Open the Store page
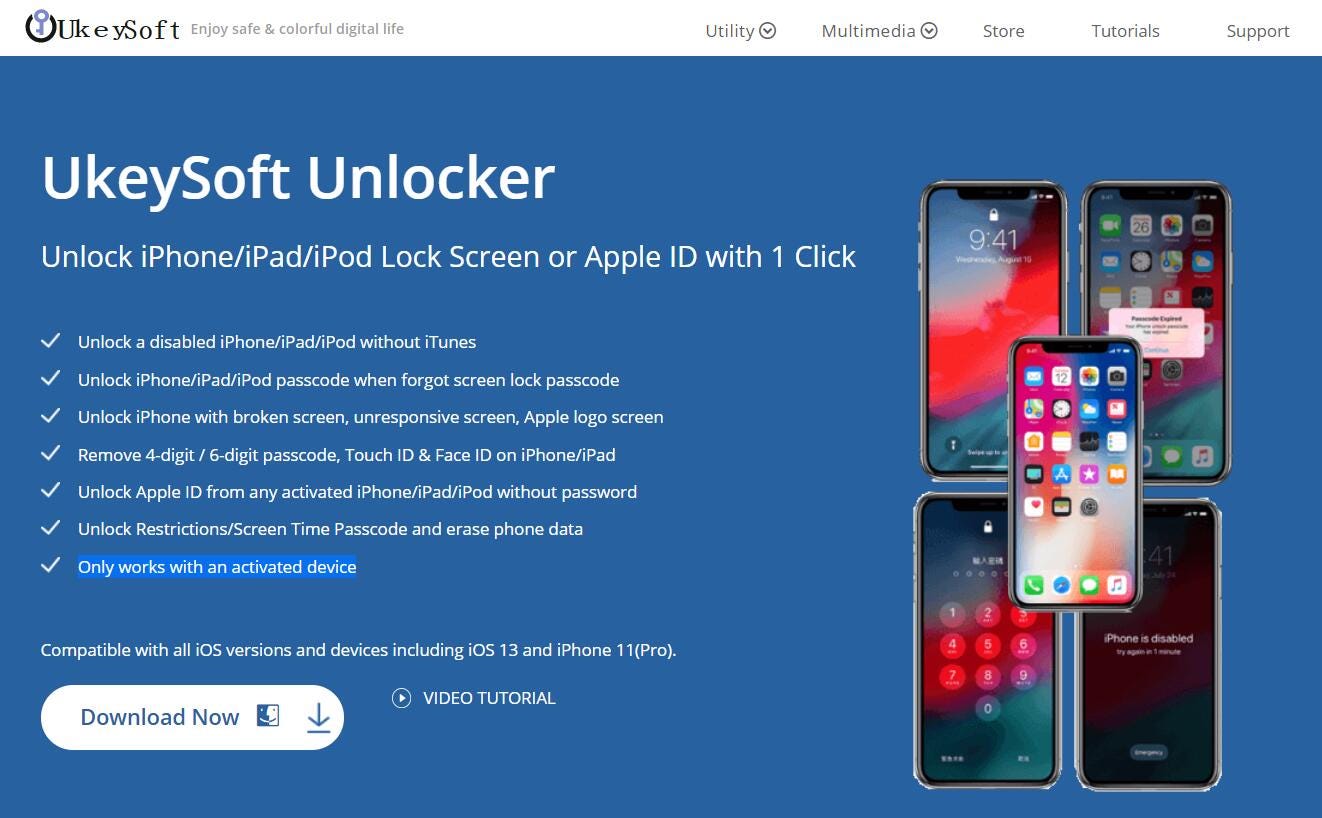Screen dimensions: 1322x818 click(1003, 31)
